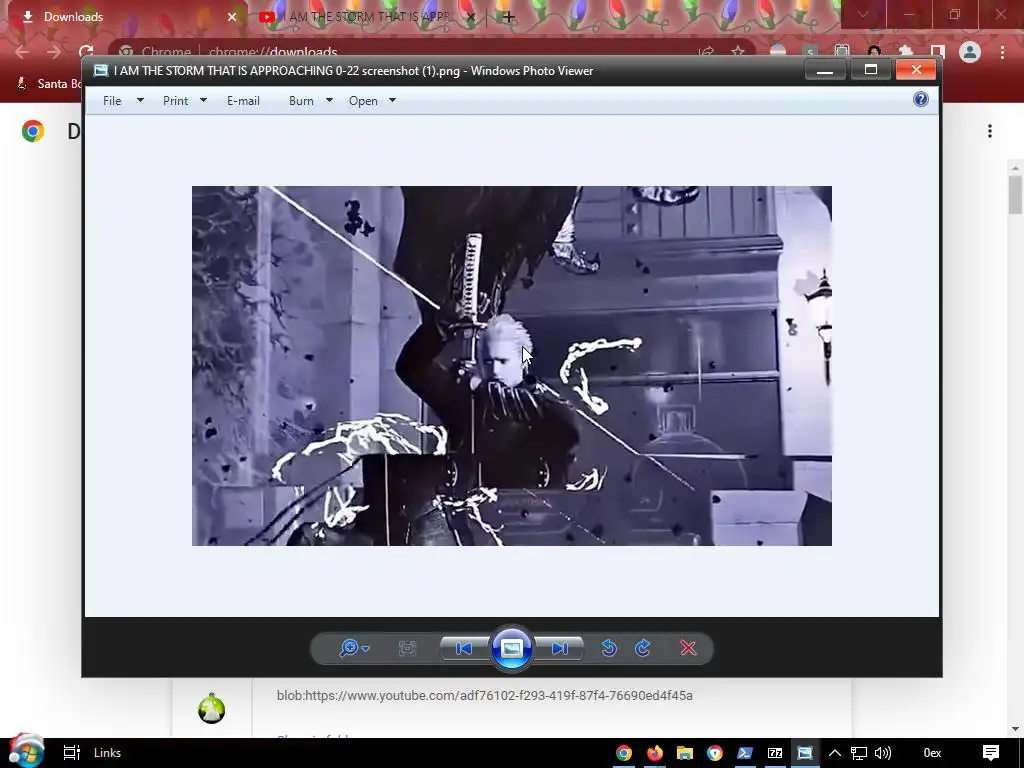Open PowerShell from the taskbar
Screen dimensions: 1024x768
(x=744, y=753)
